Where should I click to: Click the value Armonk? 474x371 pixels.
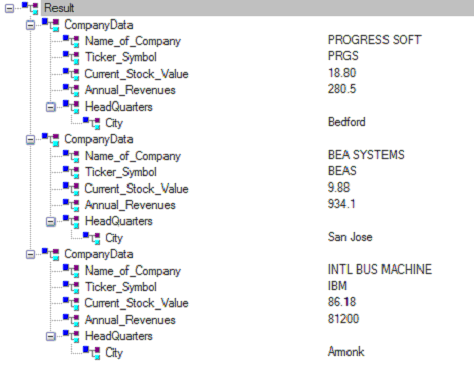pos(346,352)
